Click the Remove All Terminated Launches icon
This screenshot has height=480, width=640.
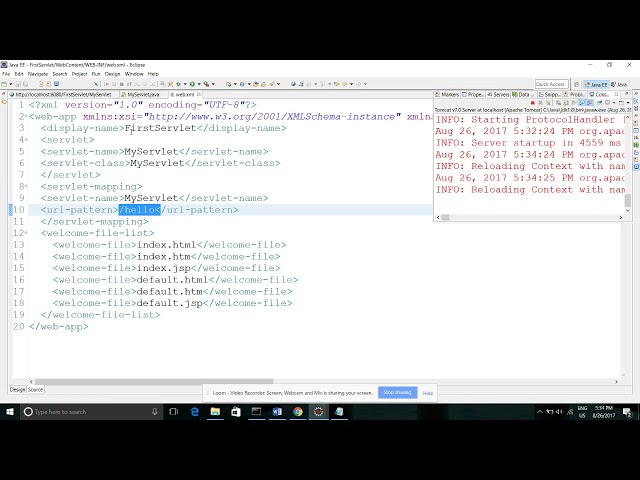(x=548, y=103)
